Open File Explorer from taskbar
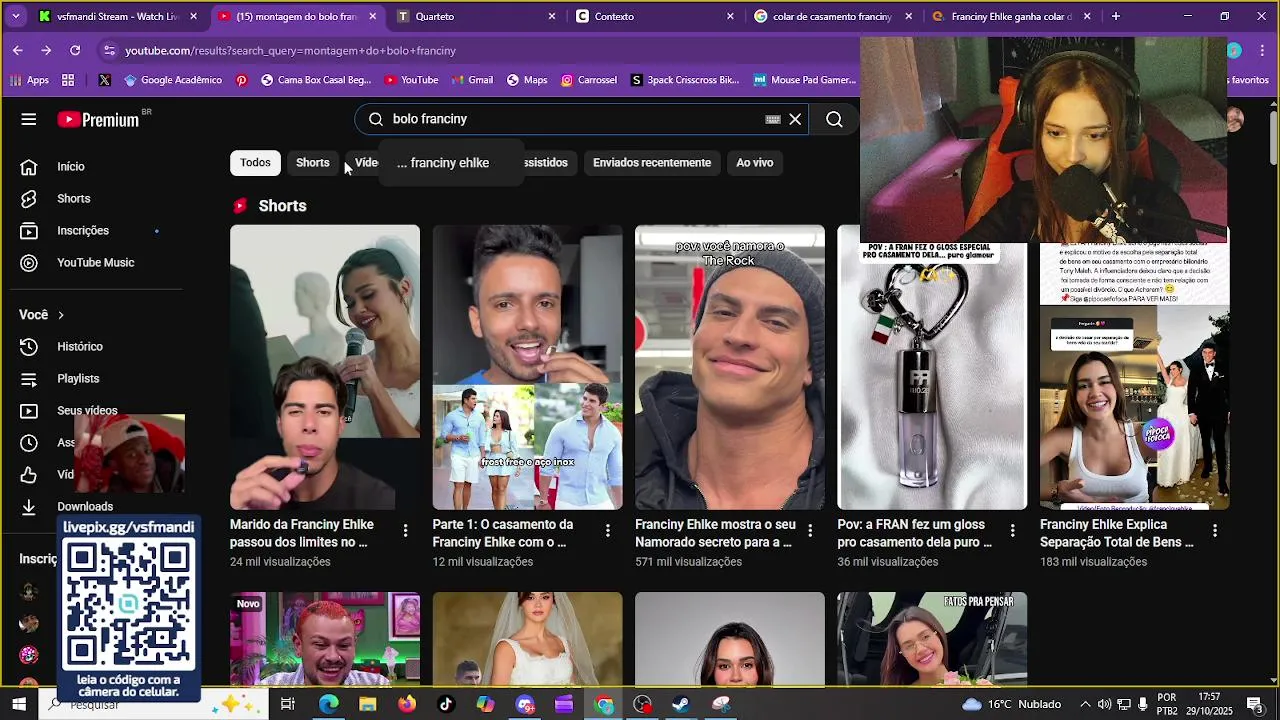Viewport: 1280px width, 720px height. click(x=367, y=704)
